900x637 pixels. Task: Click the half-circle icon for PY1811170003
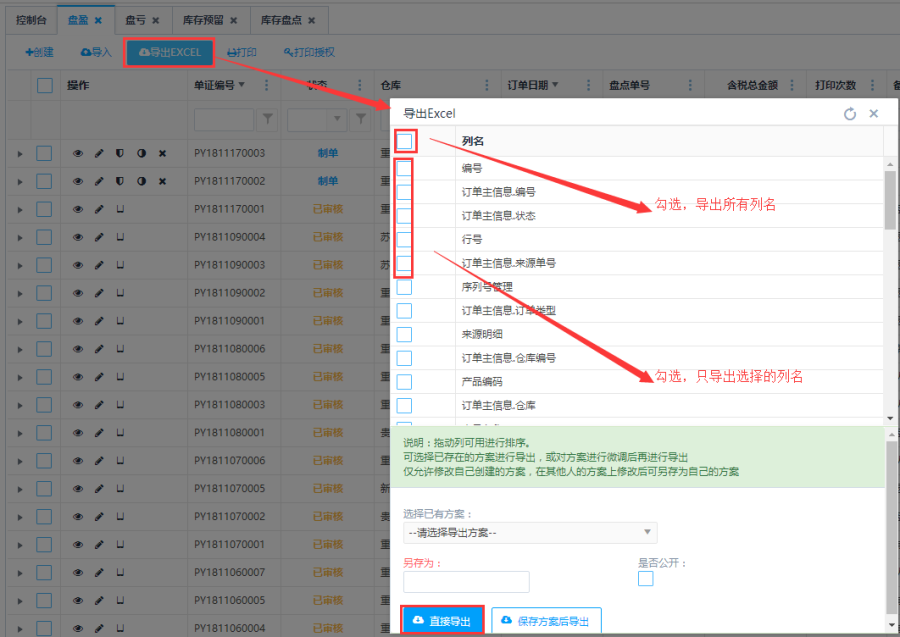141,153
